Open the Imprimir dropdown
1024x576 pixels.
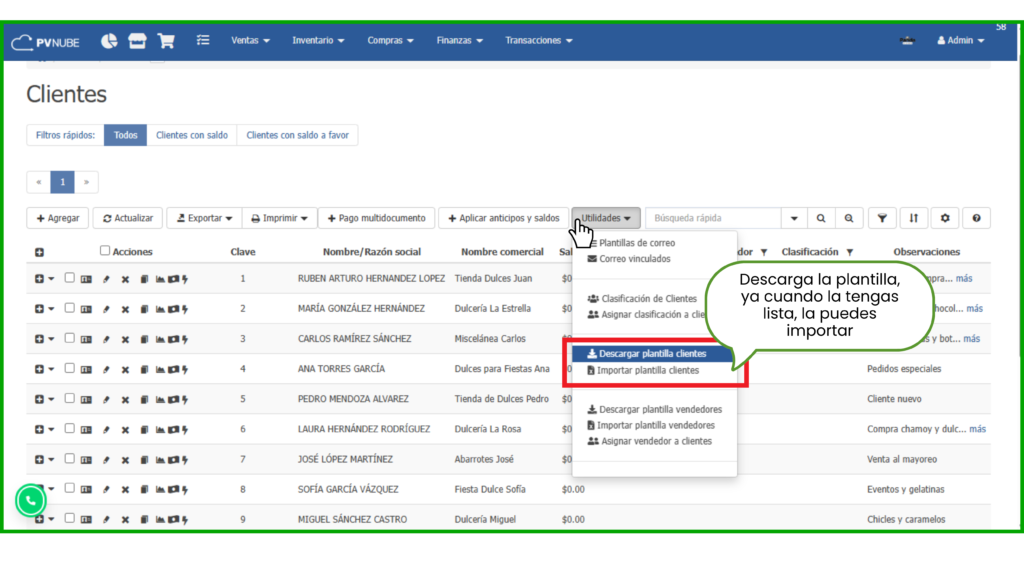coord(279,218)
